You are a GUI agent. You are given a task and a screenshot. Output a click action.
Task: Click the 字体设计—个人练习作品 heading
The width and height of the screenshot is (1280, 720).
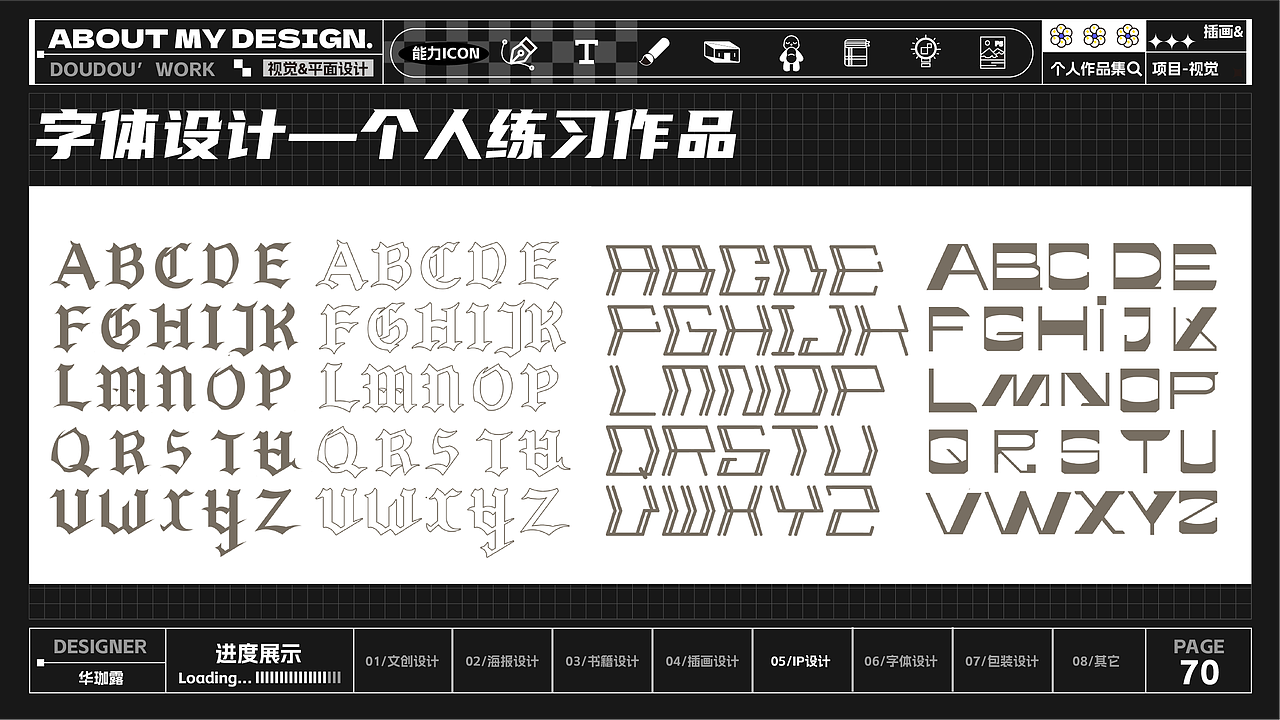pyautogui.click(x=386, y=137)
